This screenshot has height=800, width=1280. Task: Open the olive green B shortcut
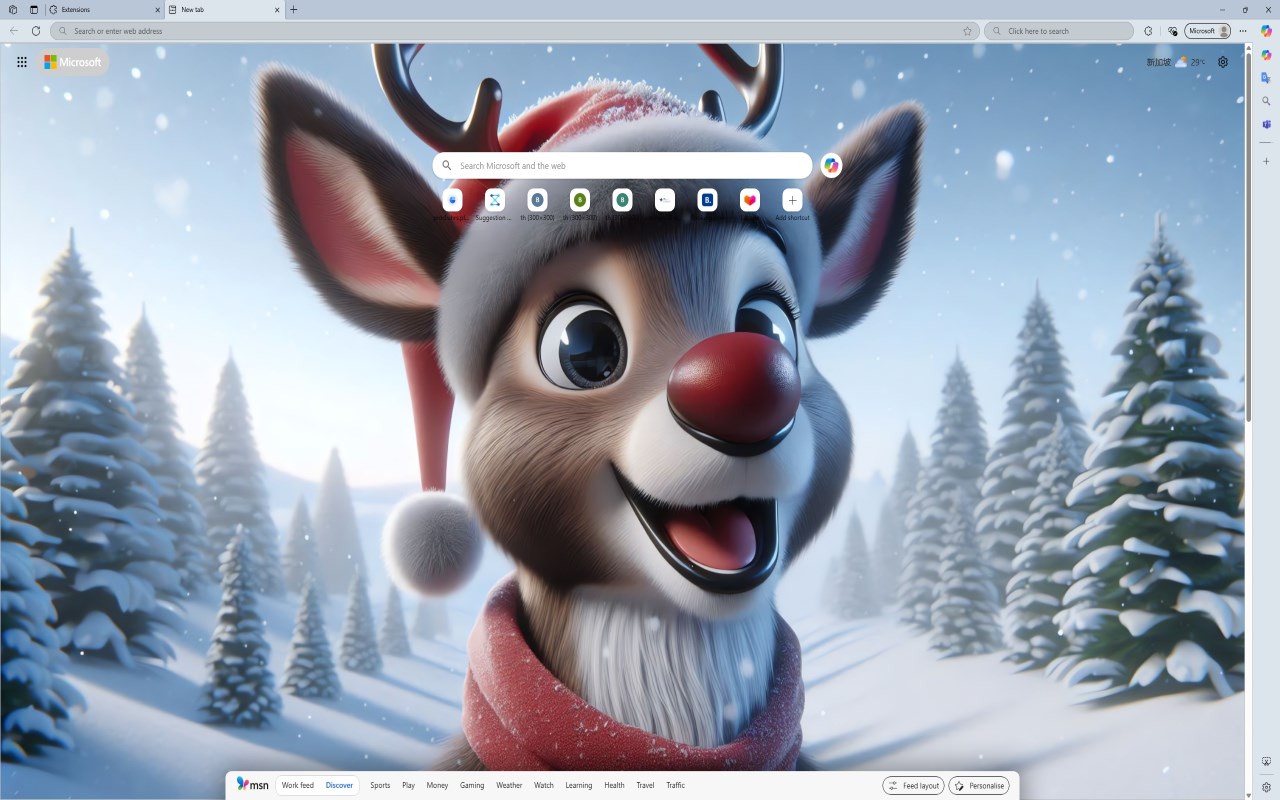[x=580, y=204]
